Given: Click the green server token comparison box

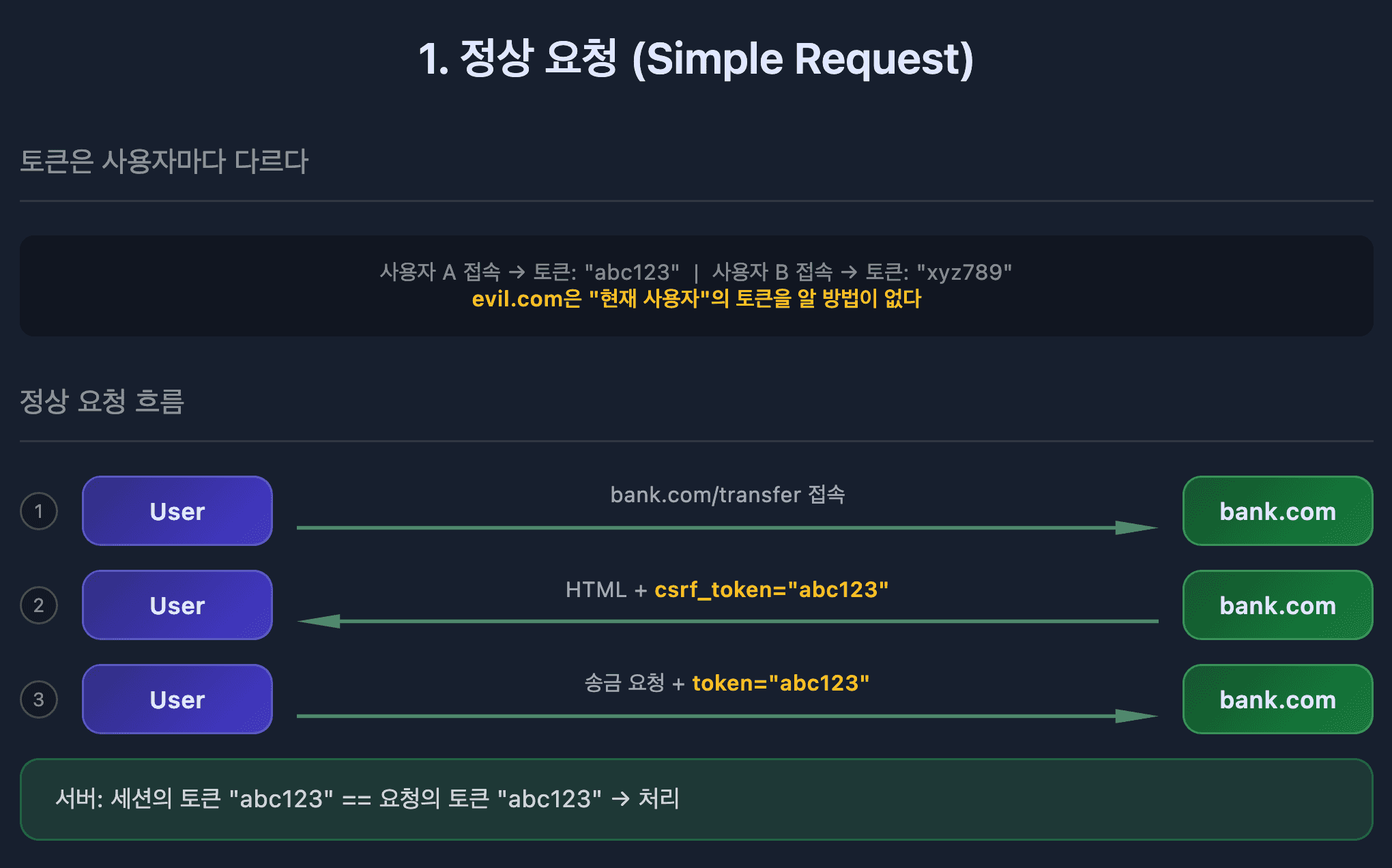Looking at the screenshot, I should 696,799.
